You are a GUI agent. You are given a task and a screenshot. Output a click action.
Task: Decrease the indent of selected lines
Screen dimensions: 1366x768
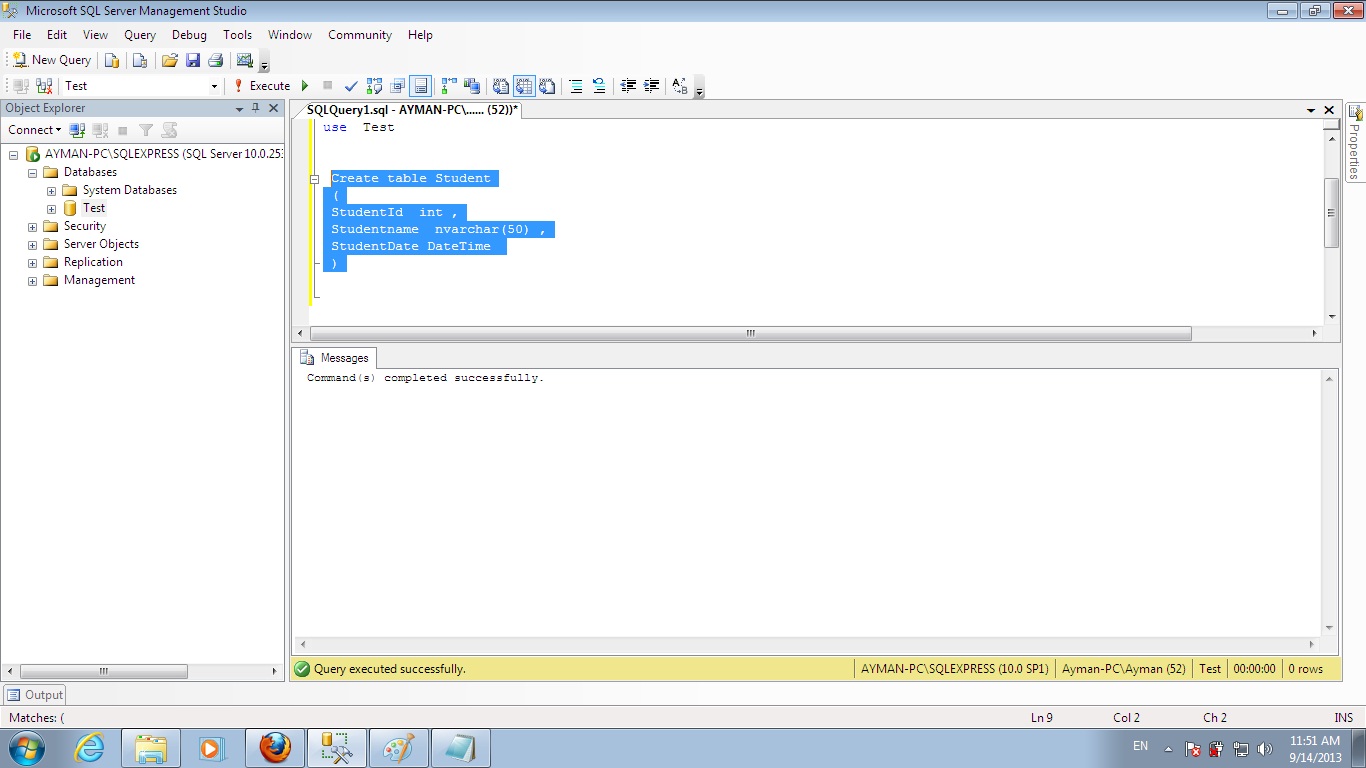(x=628, y=86)
